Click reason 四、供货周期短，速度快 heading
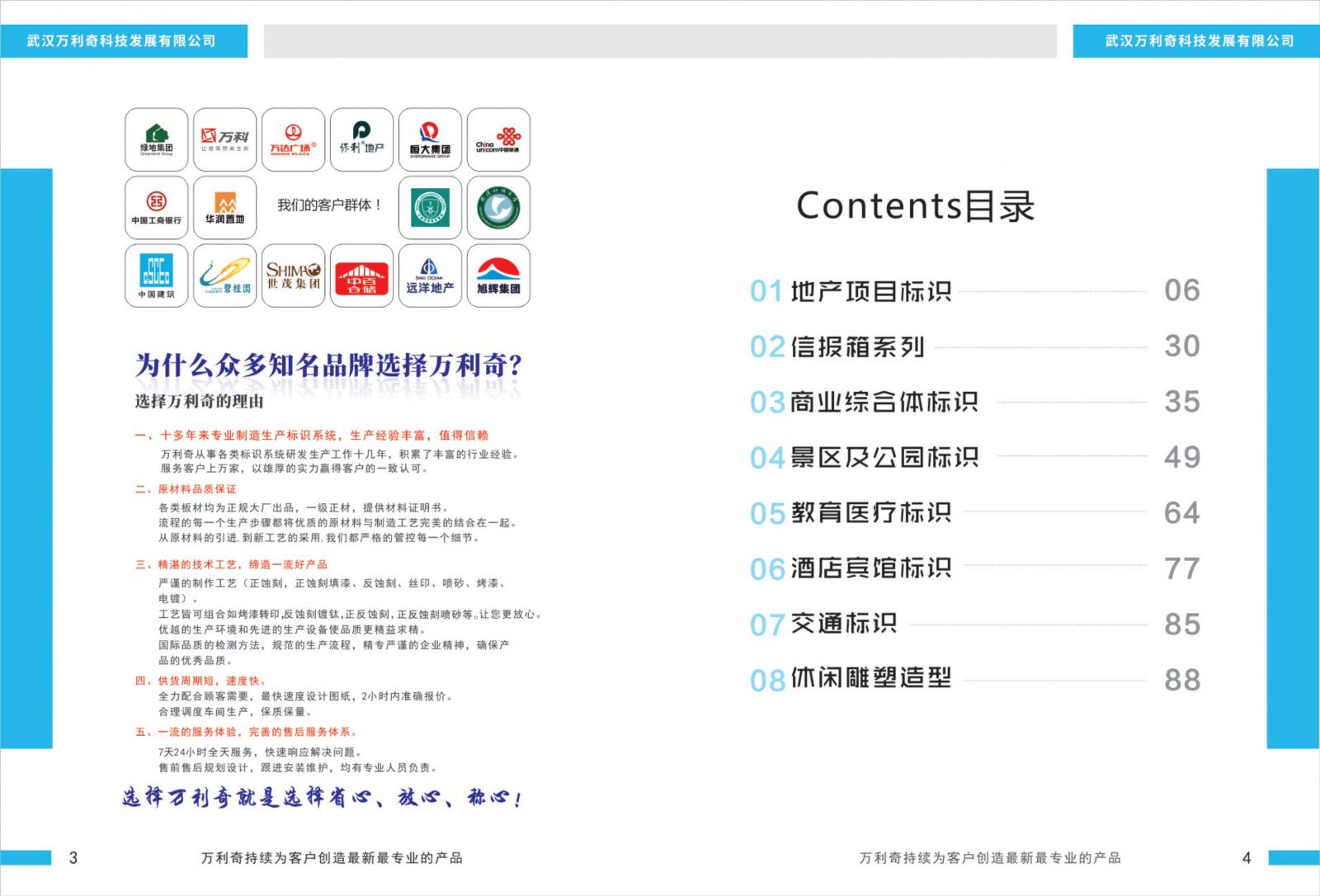 (200, 681)
